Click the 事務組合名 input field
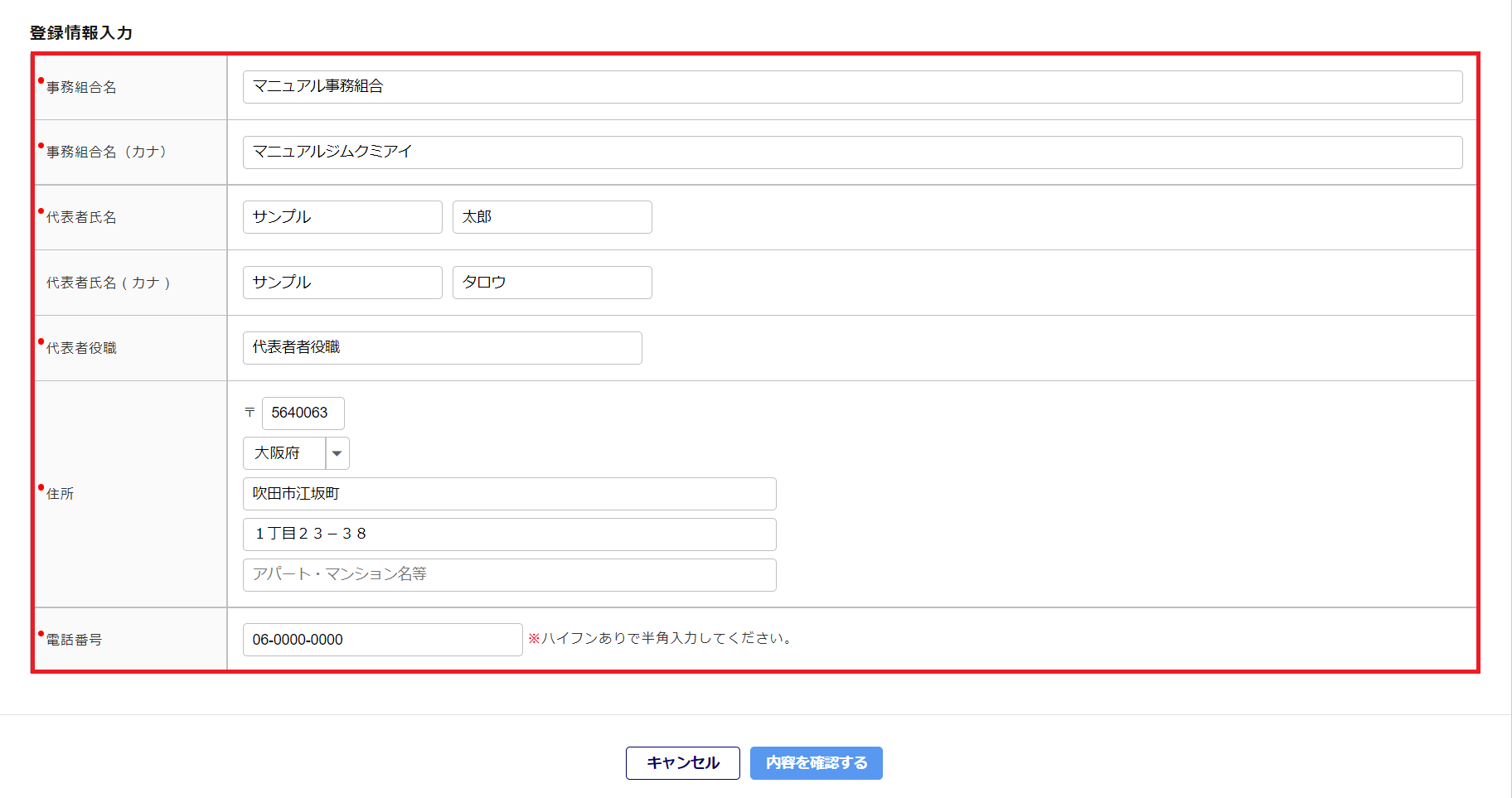The height and width of the screenshot is (798, 1512). coord(851,87)
